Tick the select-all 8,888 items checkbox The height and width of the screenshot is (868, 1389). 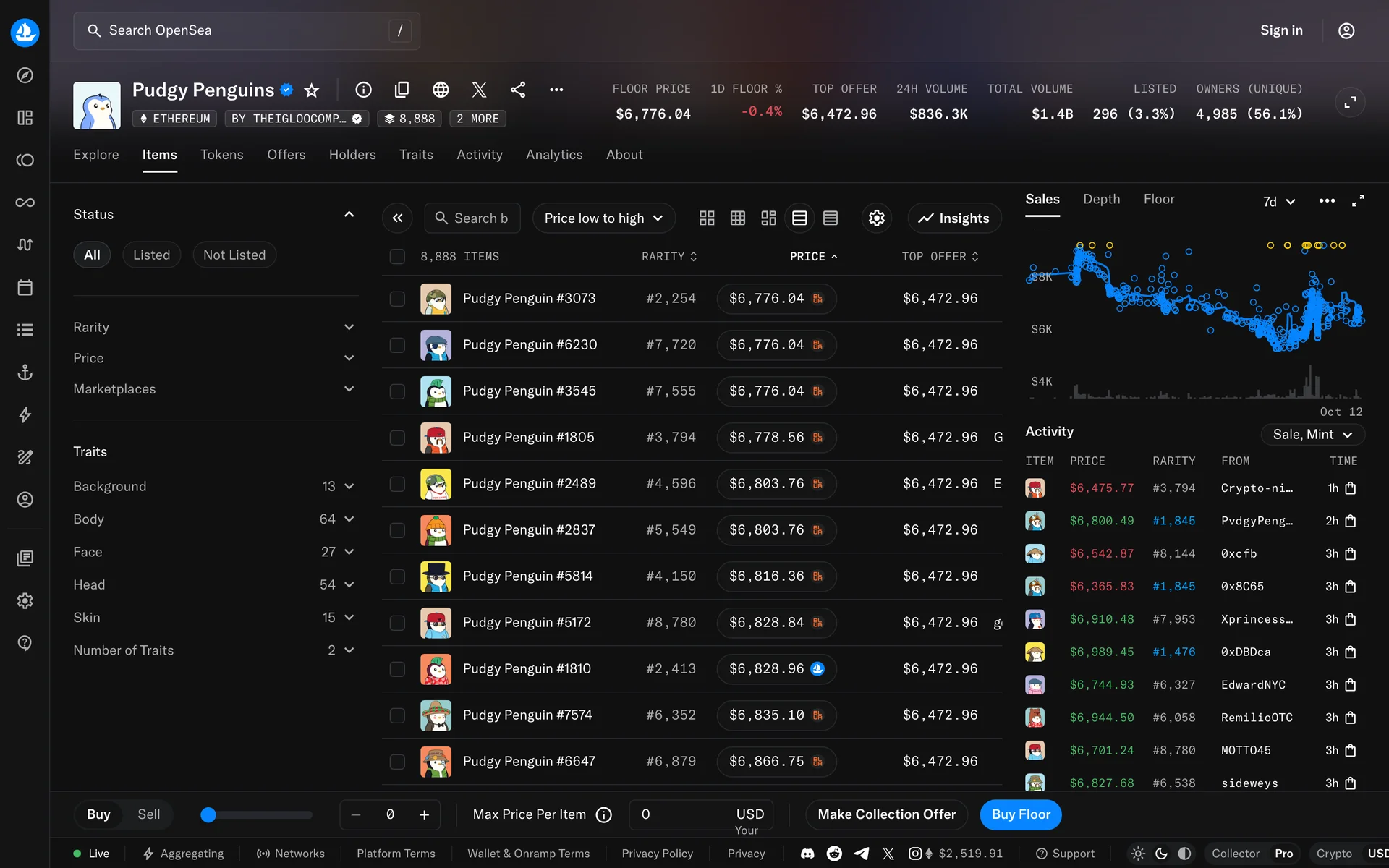(x=397, y=257)
